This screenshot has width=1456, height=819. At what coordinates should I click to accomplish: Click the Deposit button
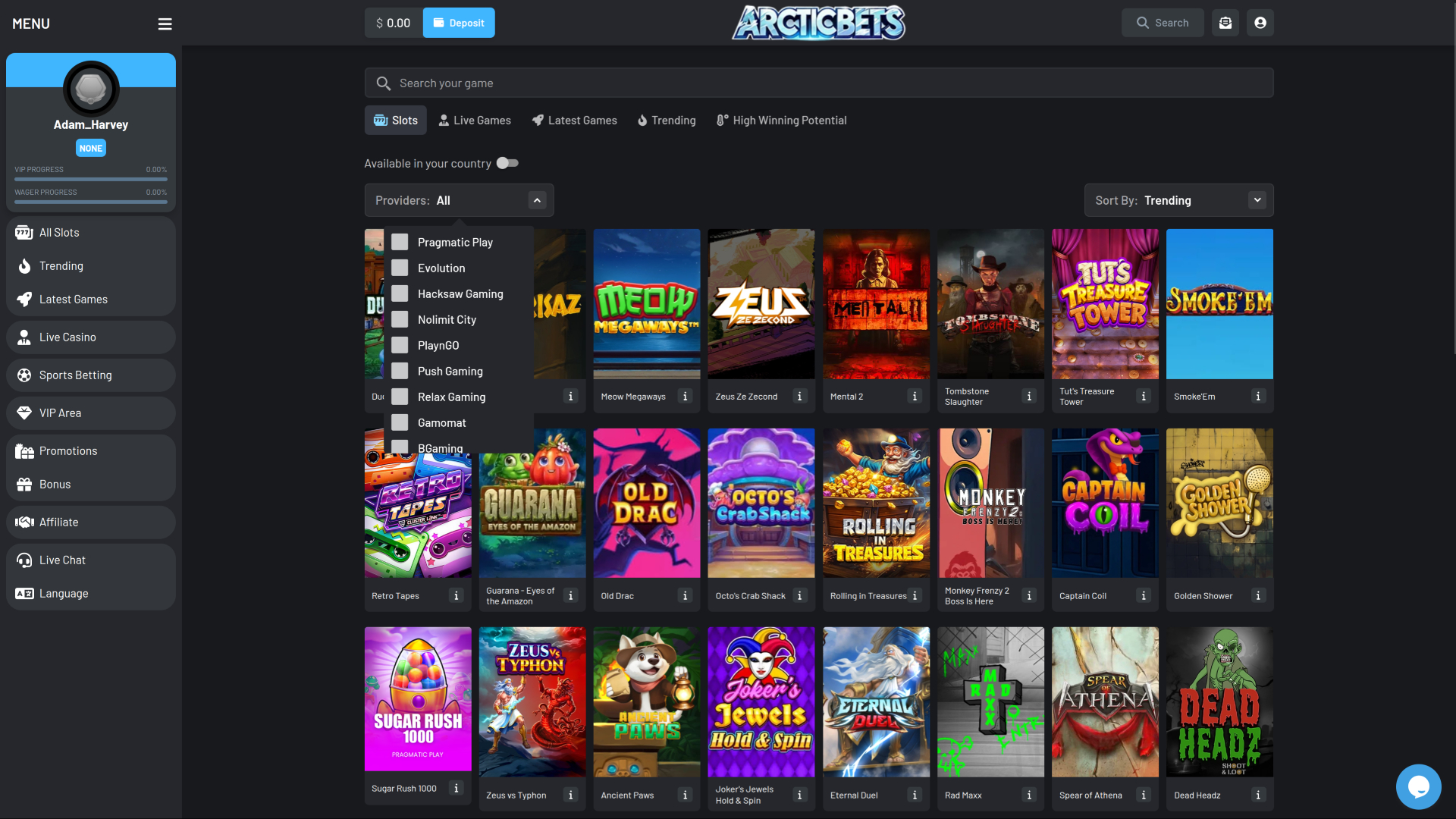click(x=459, y=23)
